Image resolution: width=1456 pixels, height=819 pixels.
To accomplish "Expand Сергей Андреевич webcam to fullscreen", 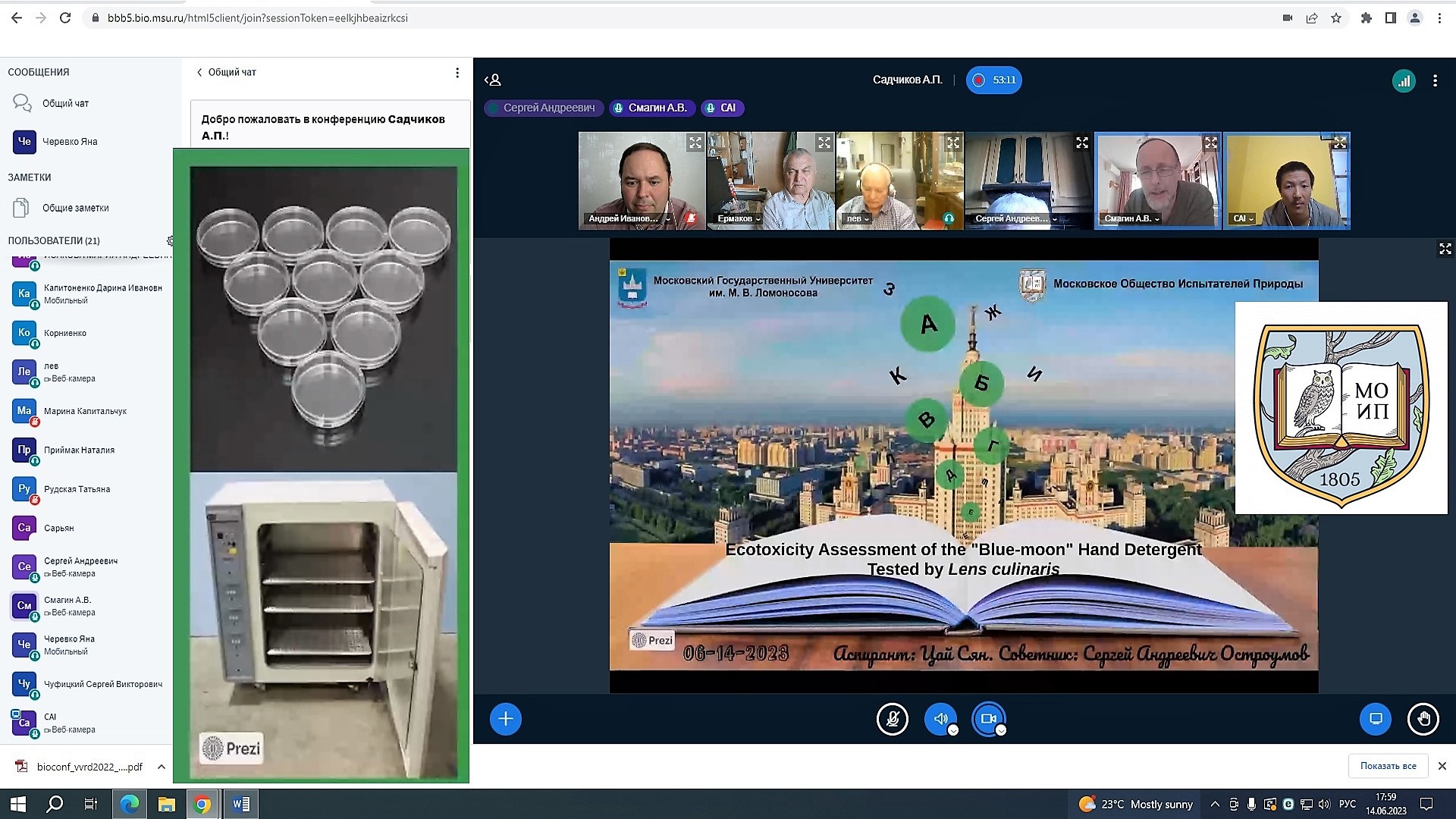I will [1082, 143].
